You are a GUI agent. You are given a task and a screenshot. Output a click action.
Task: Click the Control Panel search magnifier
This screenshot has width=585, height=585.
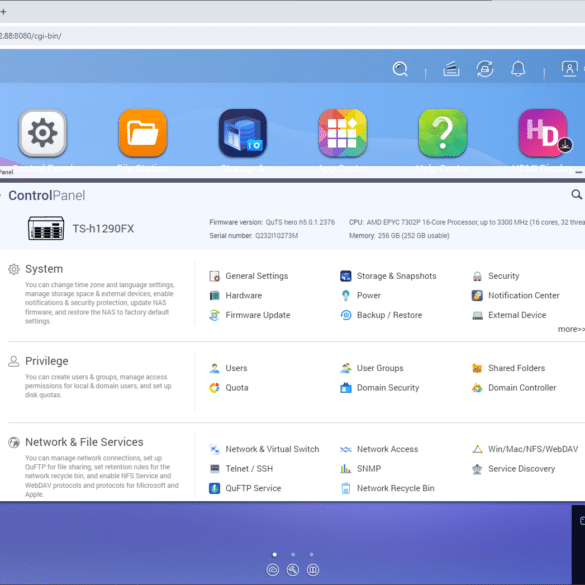point(576,194)
